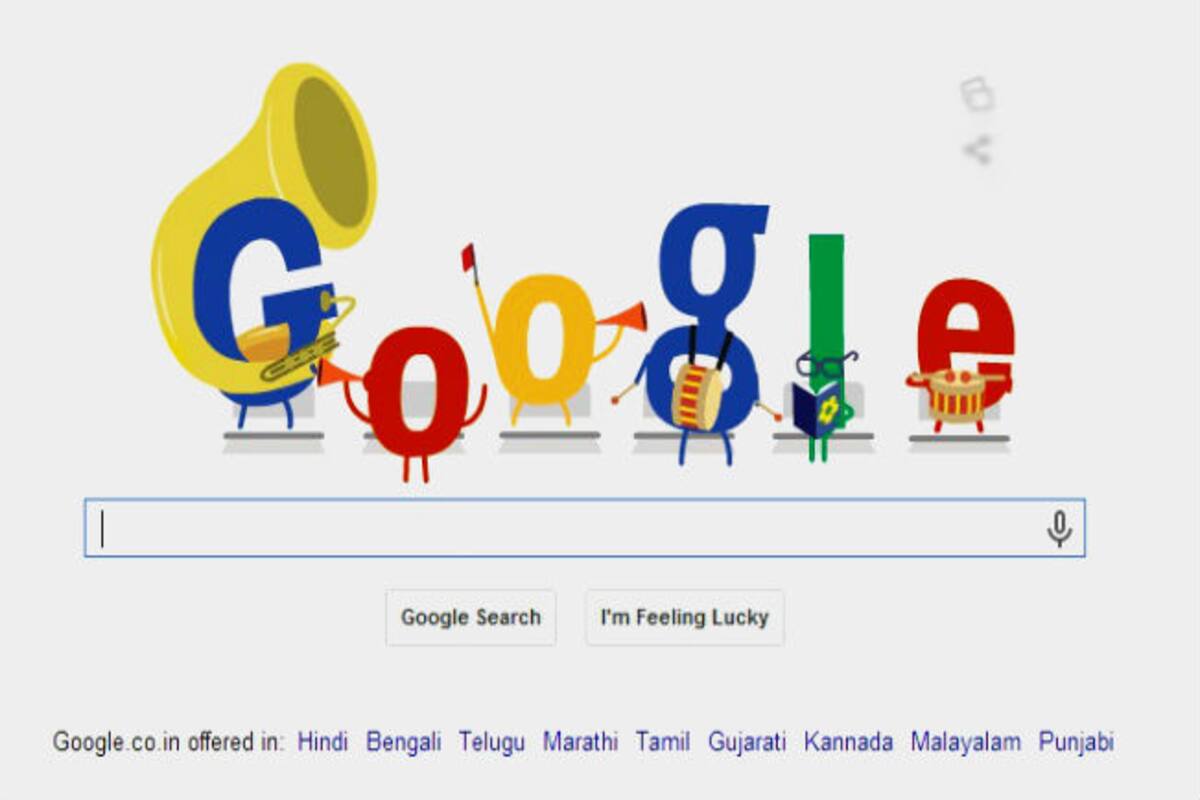Select the Malayalam language link
Viewport: 1200px width, 800px height.
click(966, 742)
